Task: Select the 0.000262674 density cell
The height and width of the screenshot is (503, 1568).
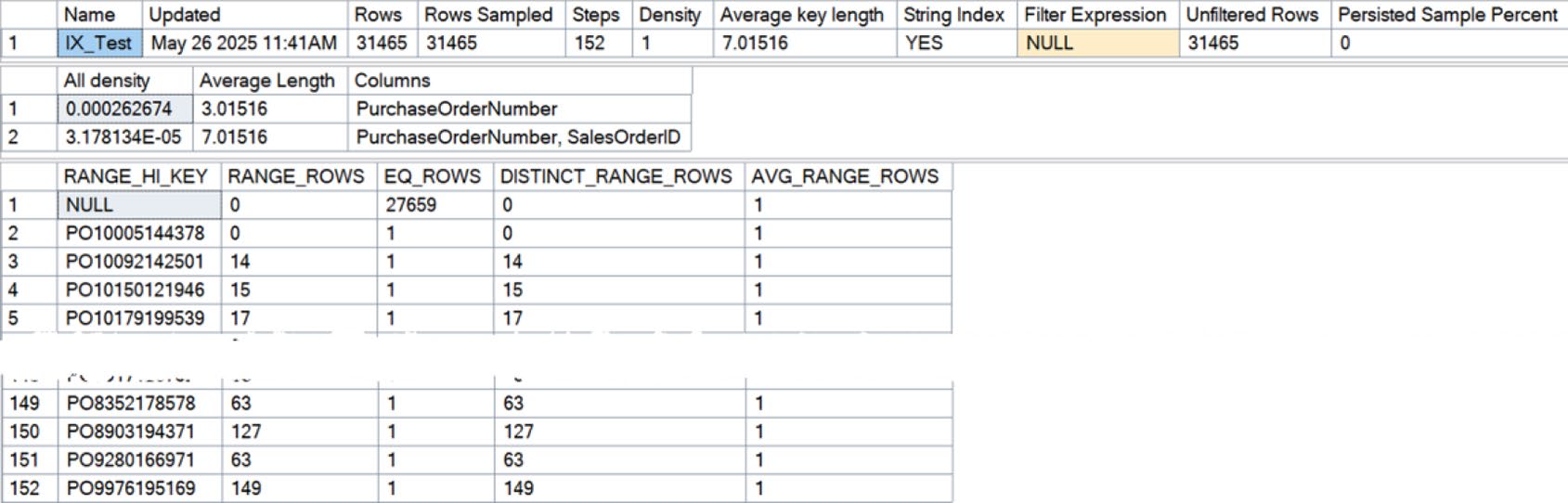Action: 125,109
